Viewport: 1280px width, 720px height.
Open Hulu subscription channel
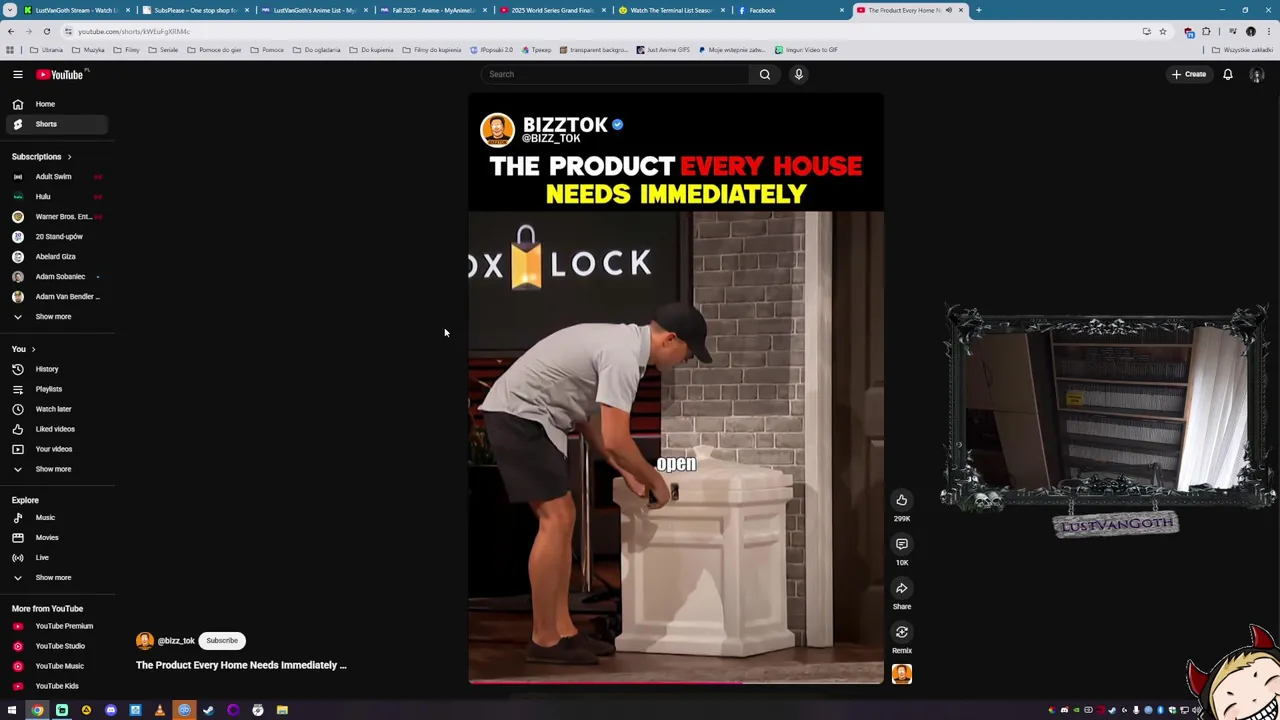click(x=56, y=197)
